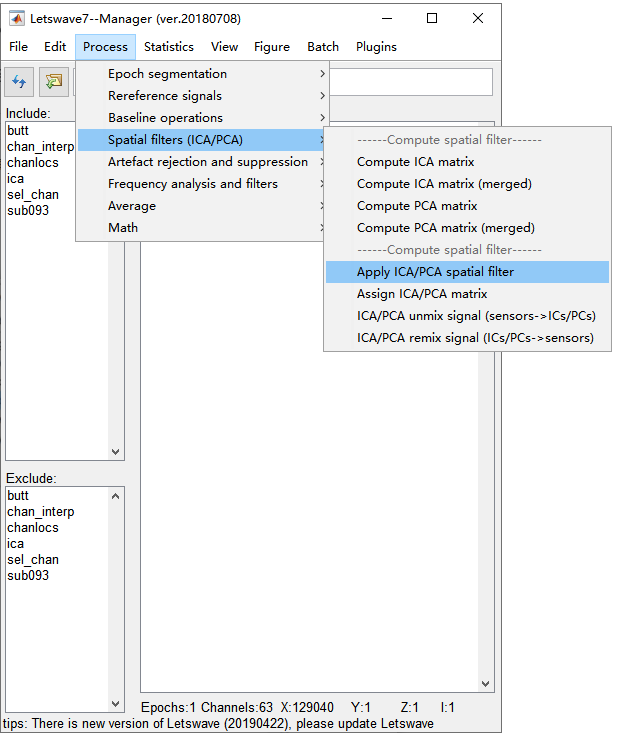Viewport: 640px width, 733px height.
Task: Select 'chanlocs' in the Include list
Action: [33, 163]
